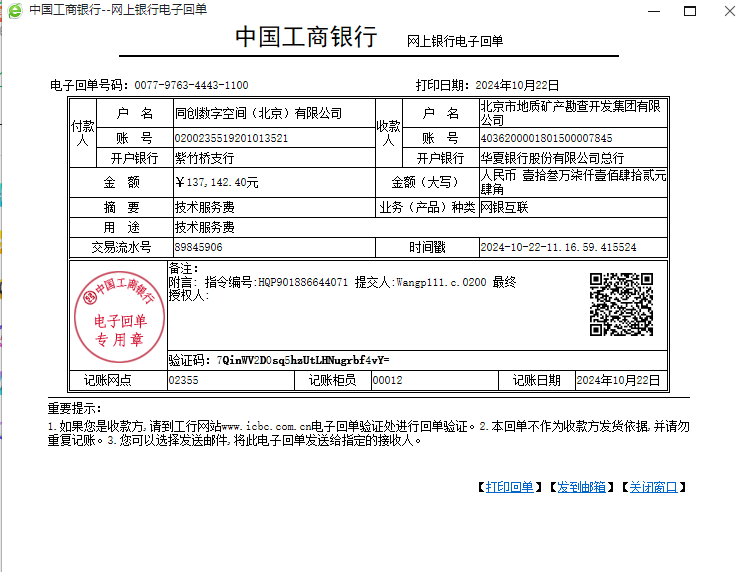Click instruction number HQP901886644071
This screenshot has width=752, height=572.
pos(303,282)
